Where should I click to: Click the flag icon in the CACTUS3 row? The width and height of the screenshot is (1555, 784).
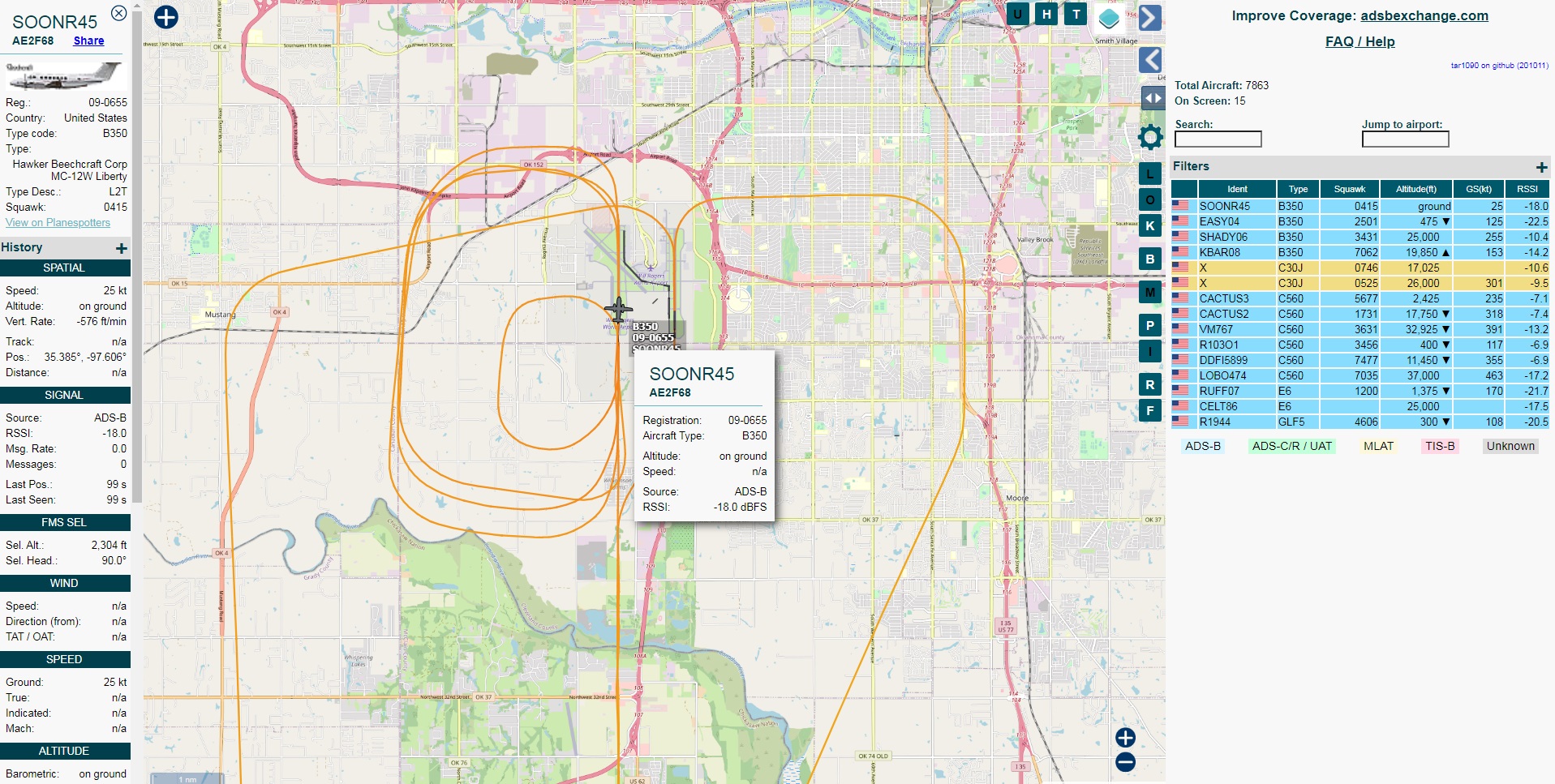[x=1180, y=298]
